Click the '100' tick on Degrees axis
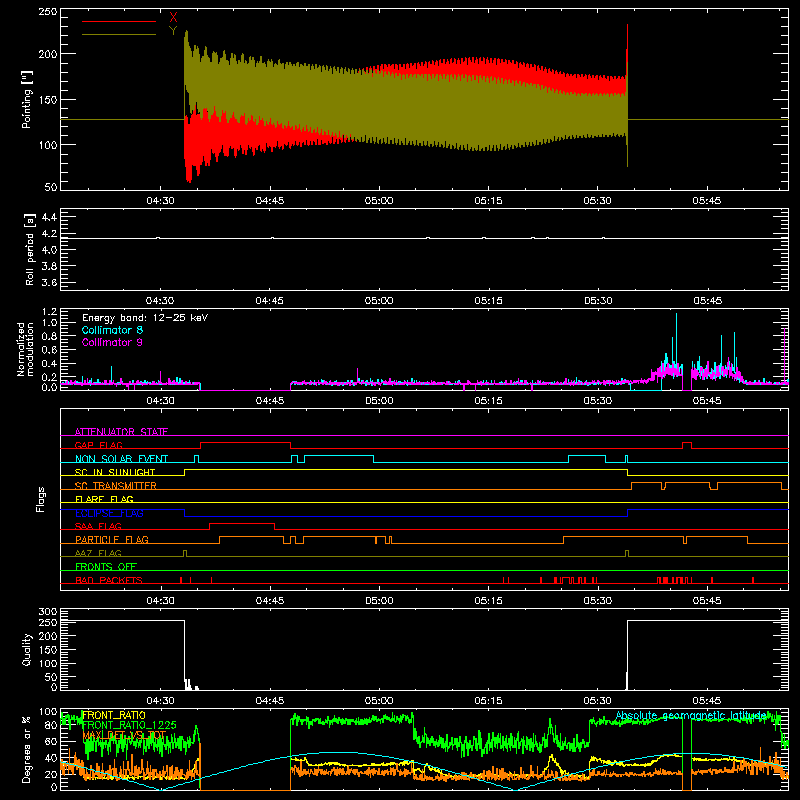 click(47, 711)
